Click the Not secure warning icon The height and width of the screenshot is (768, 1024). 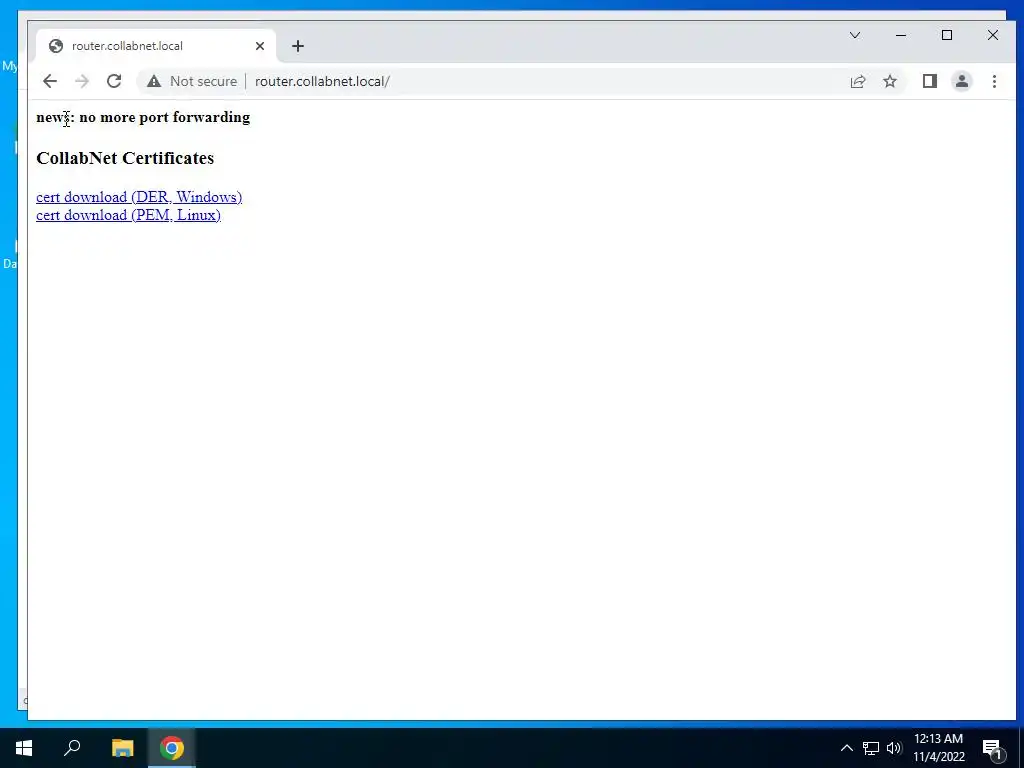(153, 81)
